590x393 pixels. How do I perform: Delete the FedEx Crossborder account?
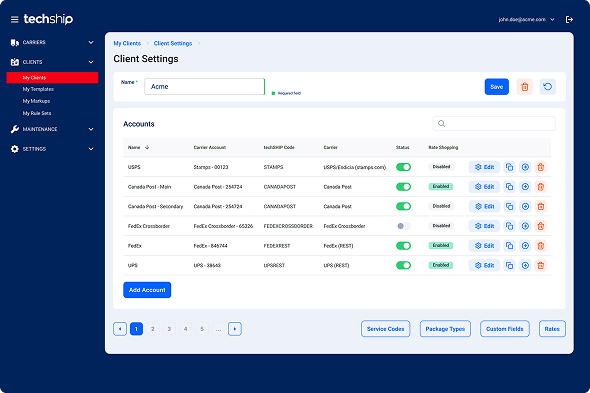541,226
